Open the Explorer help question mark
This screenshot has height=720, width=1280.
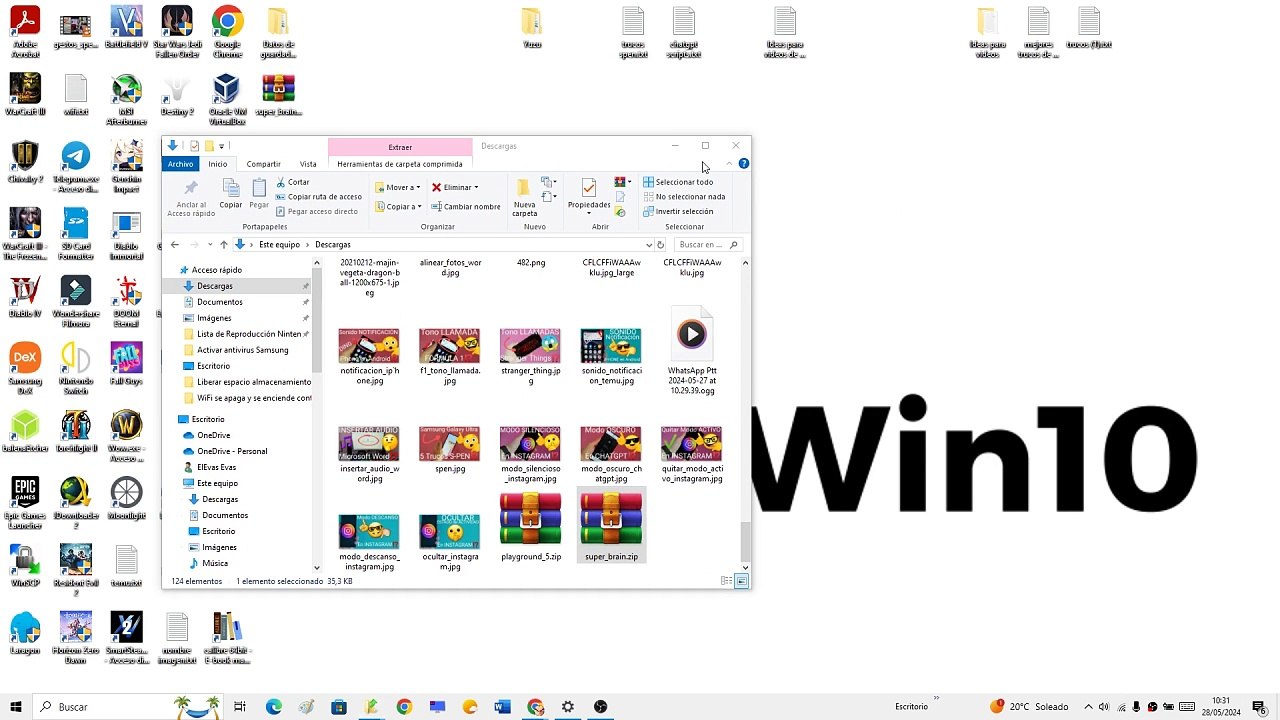(743, 163)
